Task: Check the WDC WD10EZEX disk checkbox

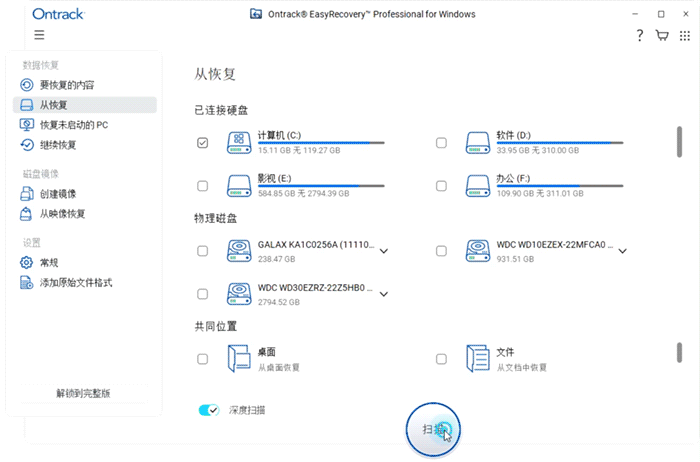Action: tap(441, 251)
